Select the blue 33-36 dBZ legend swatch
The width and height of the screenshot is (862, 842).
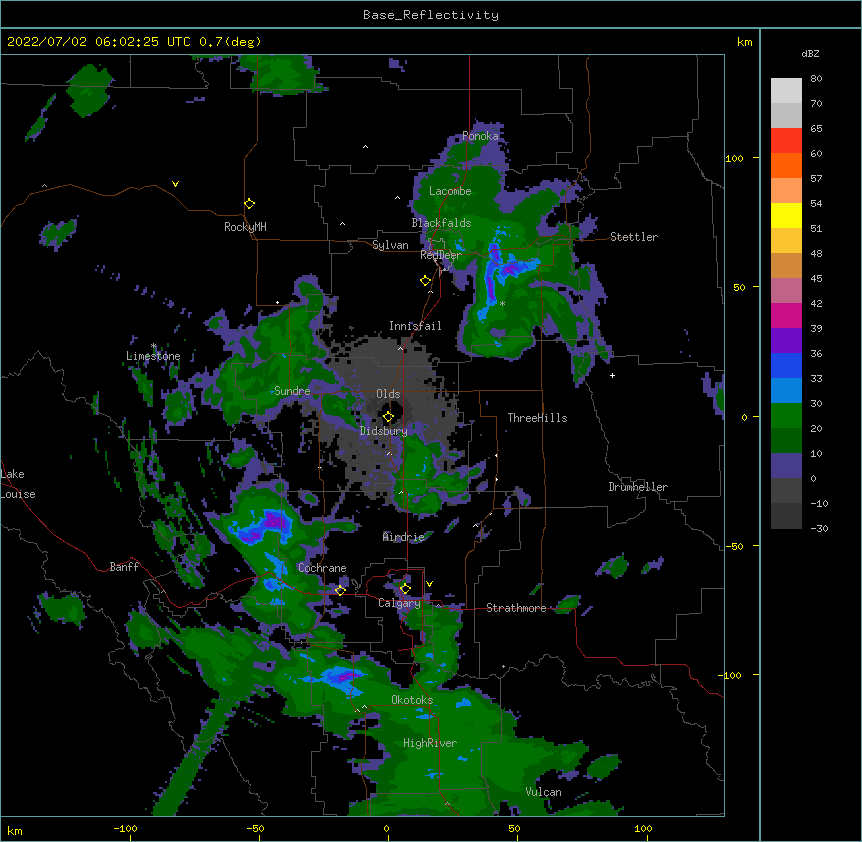point(786,365)
